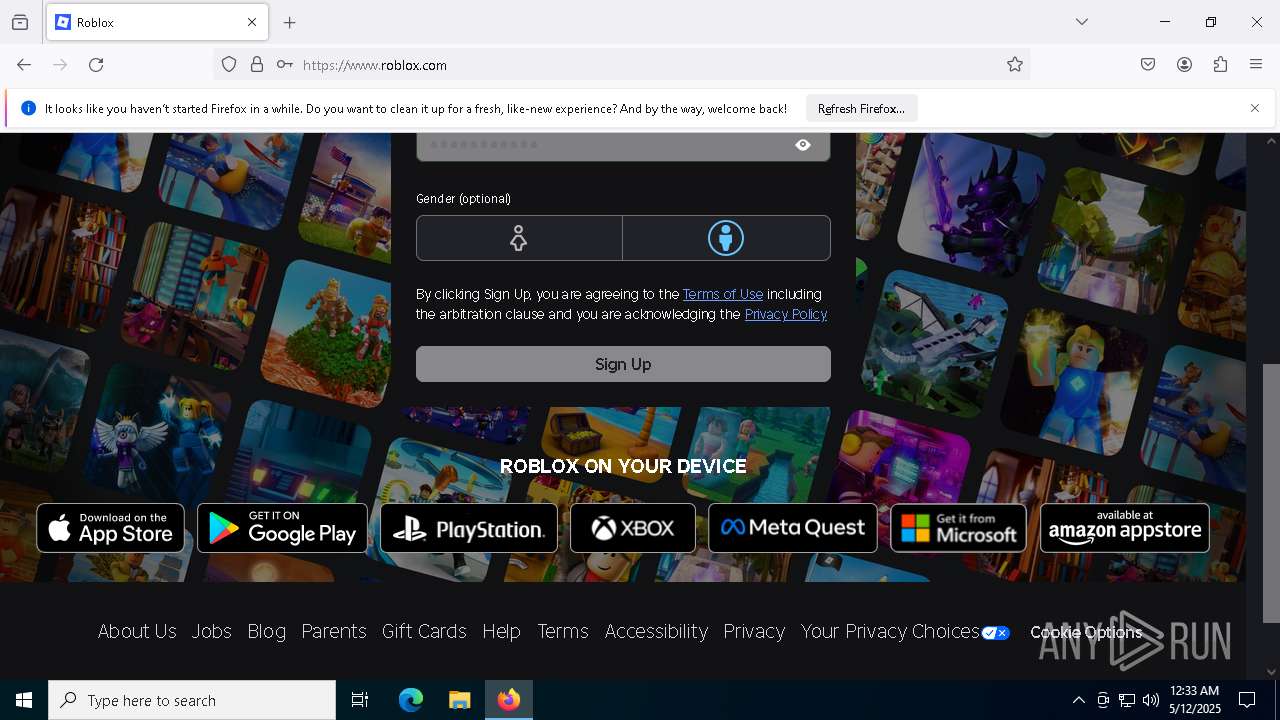Viewport: 1280px width, 720px height.
Task: Open the Amazon Appstore badge
Action: pyautogui.click(x=1125, y=528)
